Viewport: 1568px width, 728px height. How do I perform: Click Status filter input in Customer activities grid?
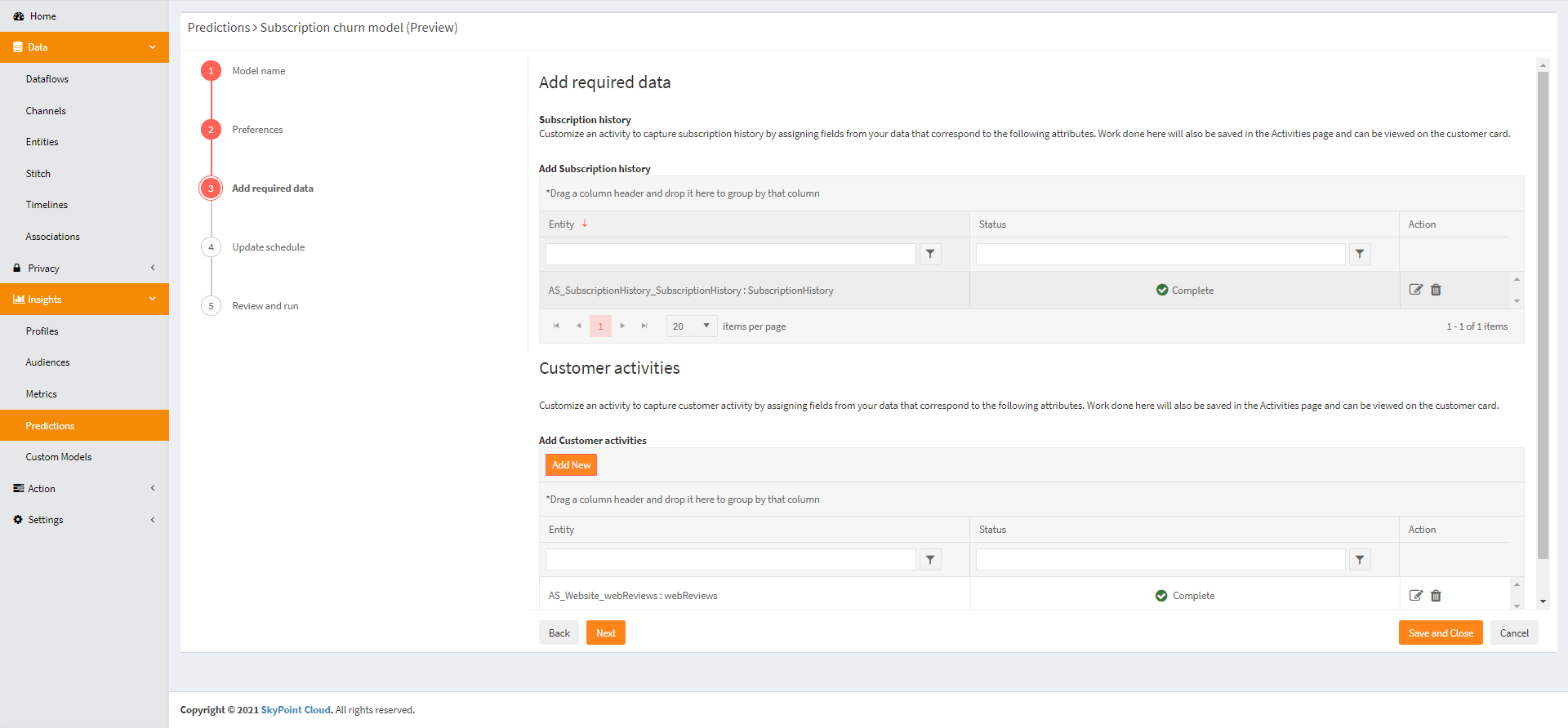1160,560
